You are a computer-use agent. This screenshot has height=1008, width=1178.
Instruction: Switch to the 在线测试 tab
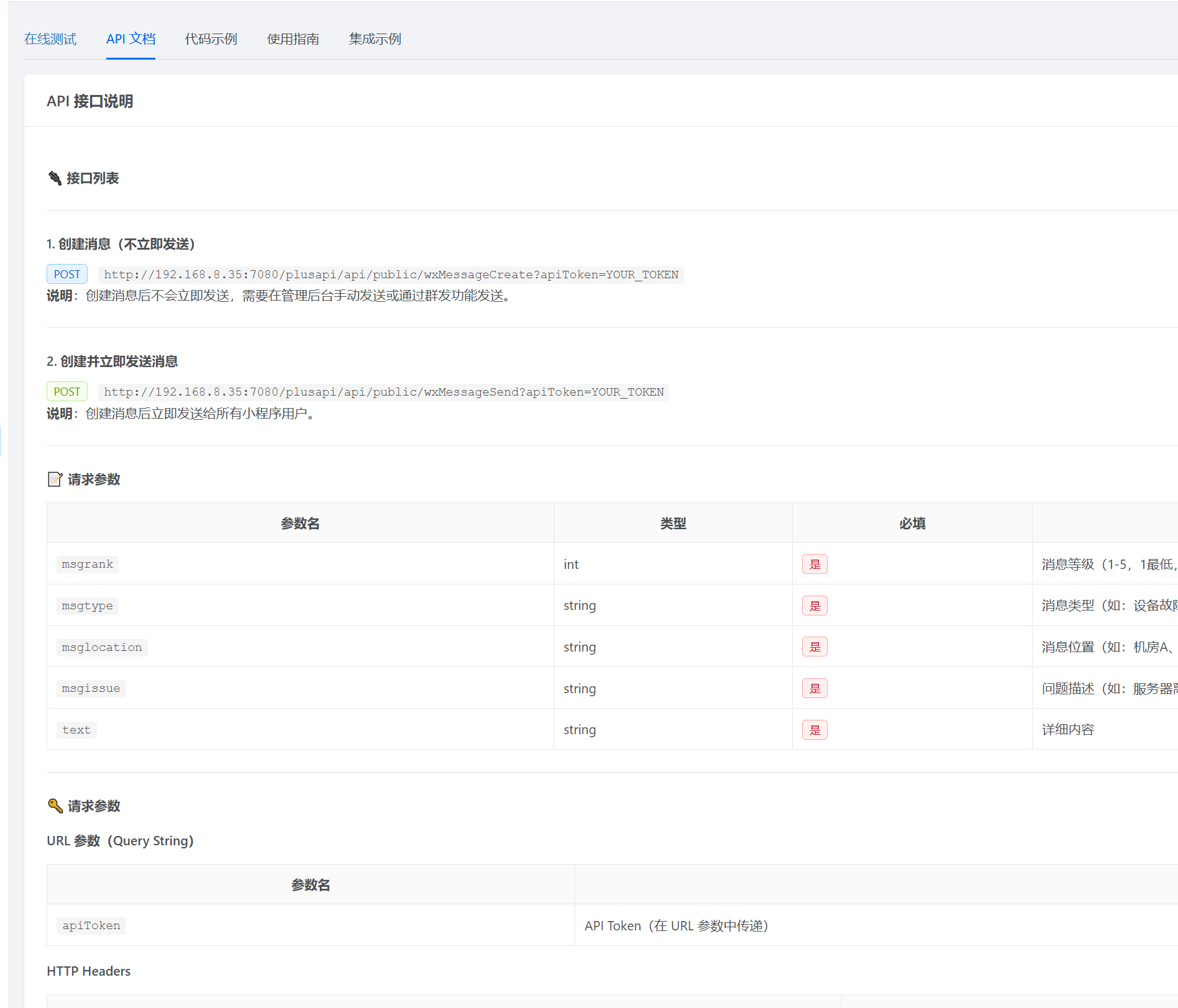click(x=50, y=39)
